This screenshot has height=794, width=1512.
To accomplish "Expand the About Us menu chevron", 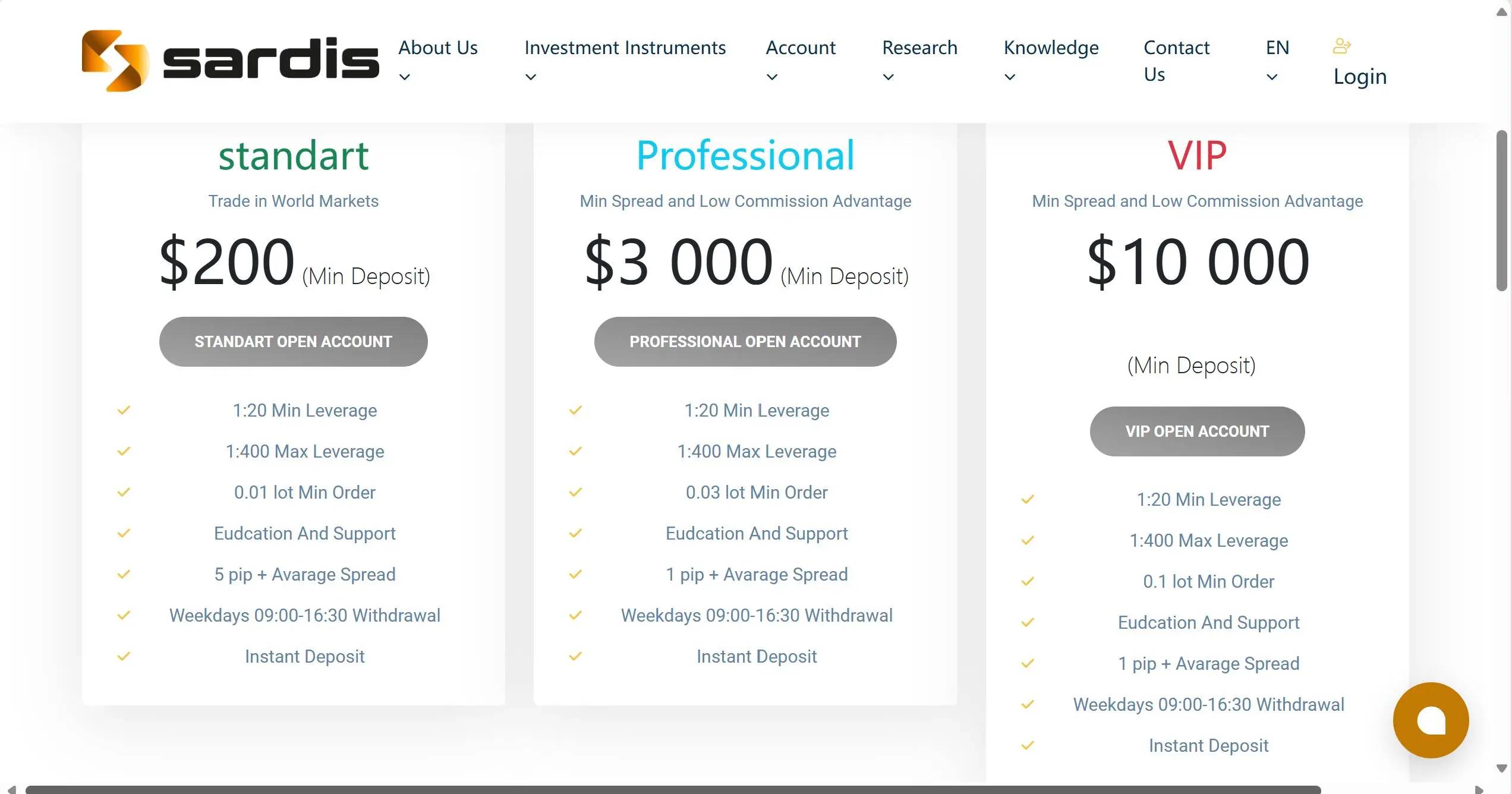I will (x=405, y=77).
